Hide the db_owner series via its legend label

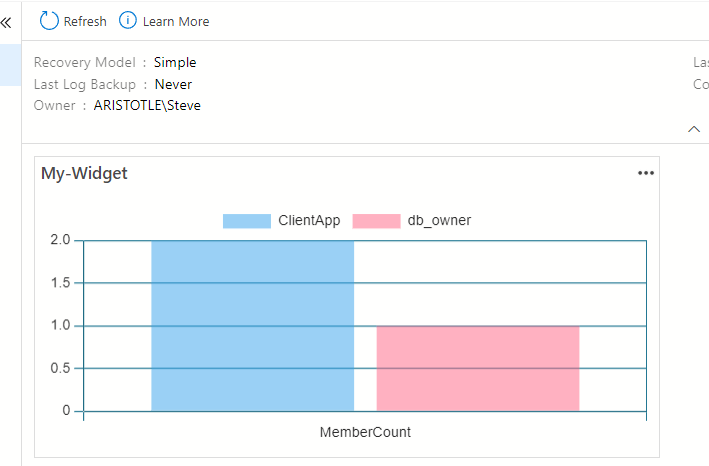(439, 220)
